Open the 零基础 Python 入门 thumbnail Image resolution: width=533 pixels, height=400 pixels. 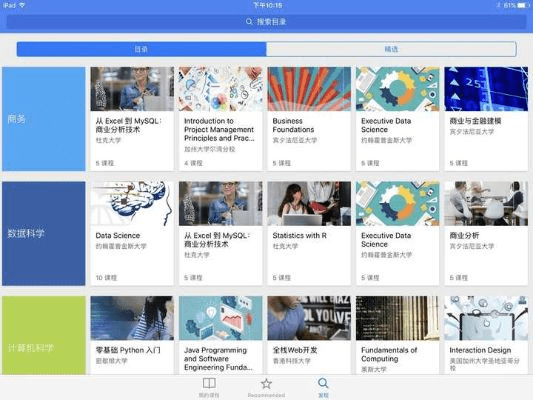(x=132, y=318)
